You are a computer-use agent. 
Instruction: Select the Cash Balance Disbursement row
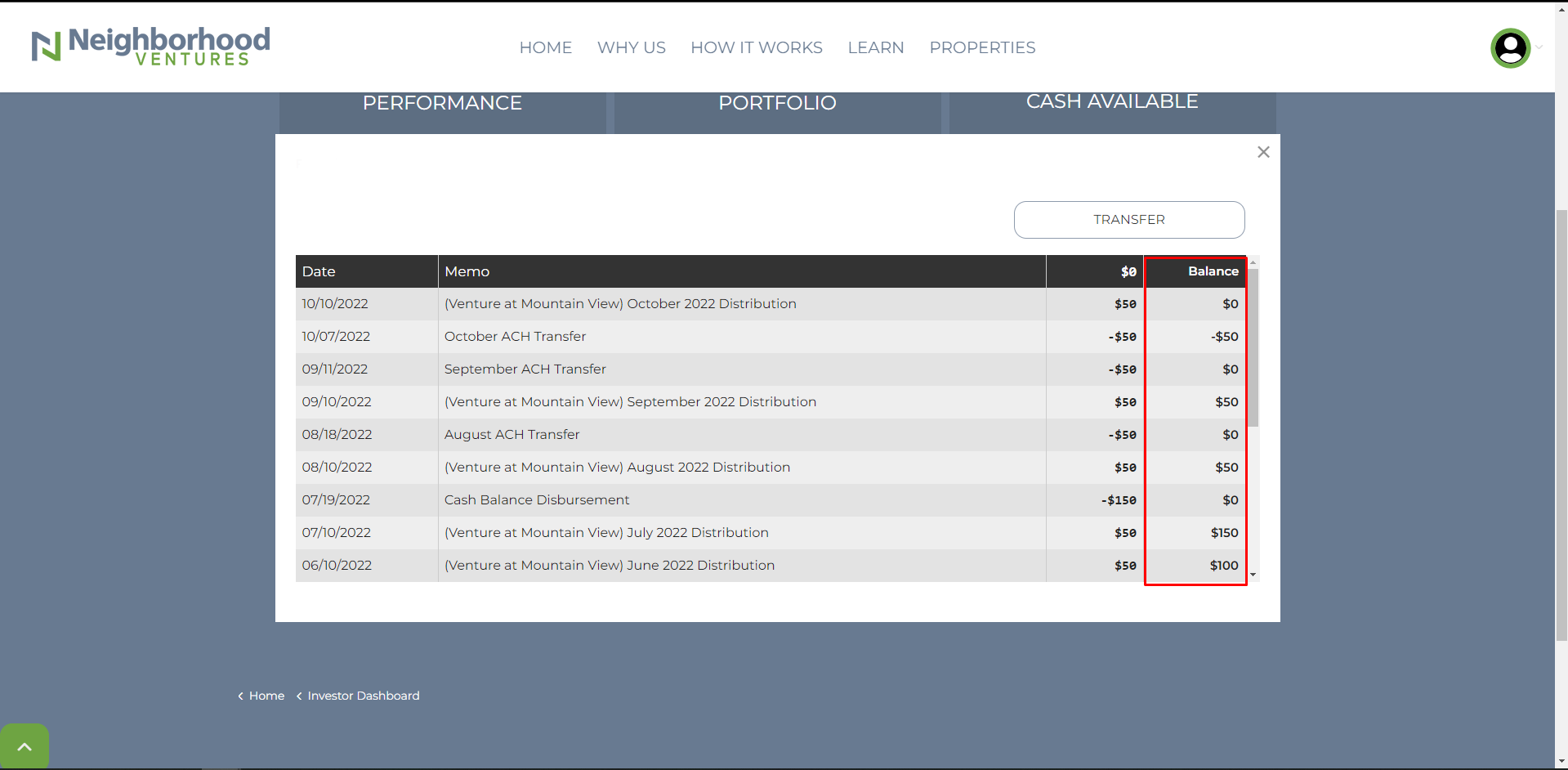pyautogui.click(x=537, y=499)
